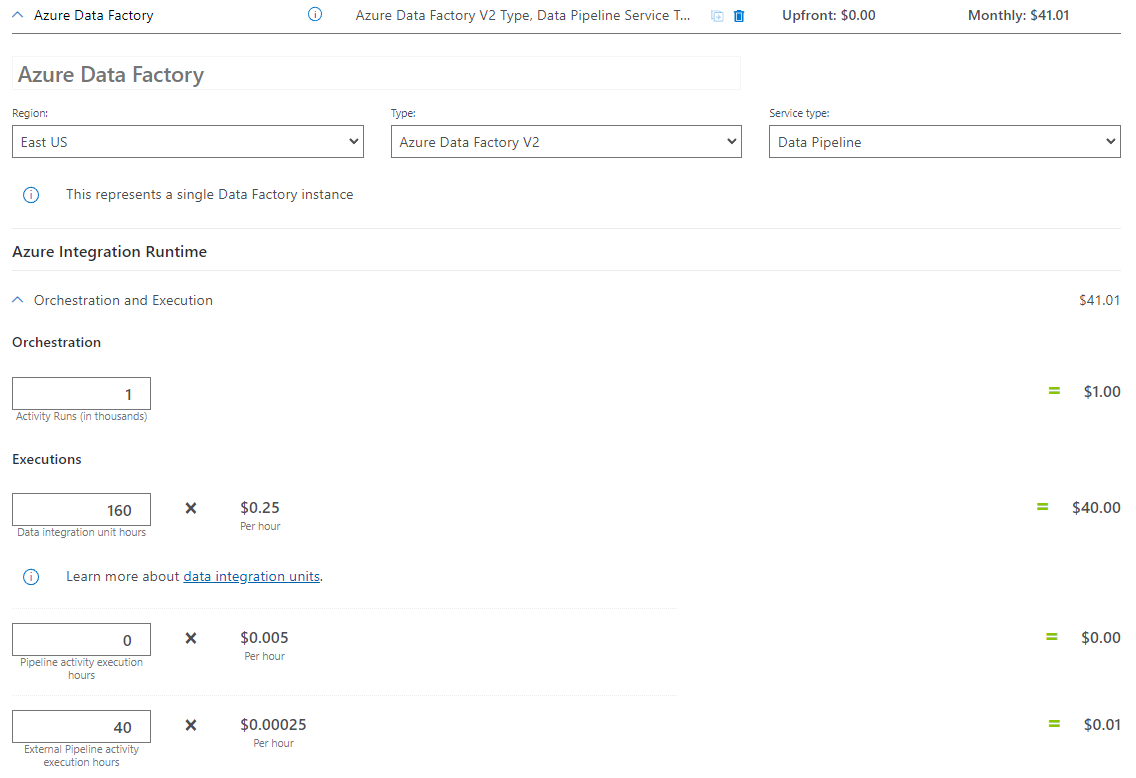Duplicate the Azure Data Factory service

click(716, 15)
